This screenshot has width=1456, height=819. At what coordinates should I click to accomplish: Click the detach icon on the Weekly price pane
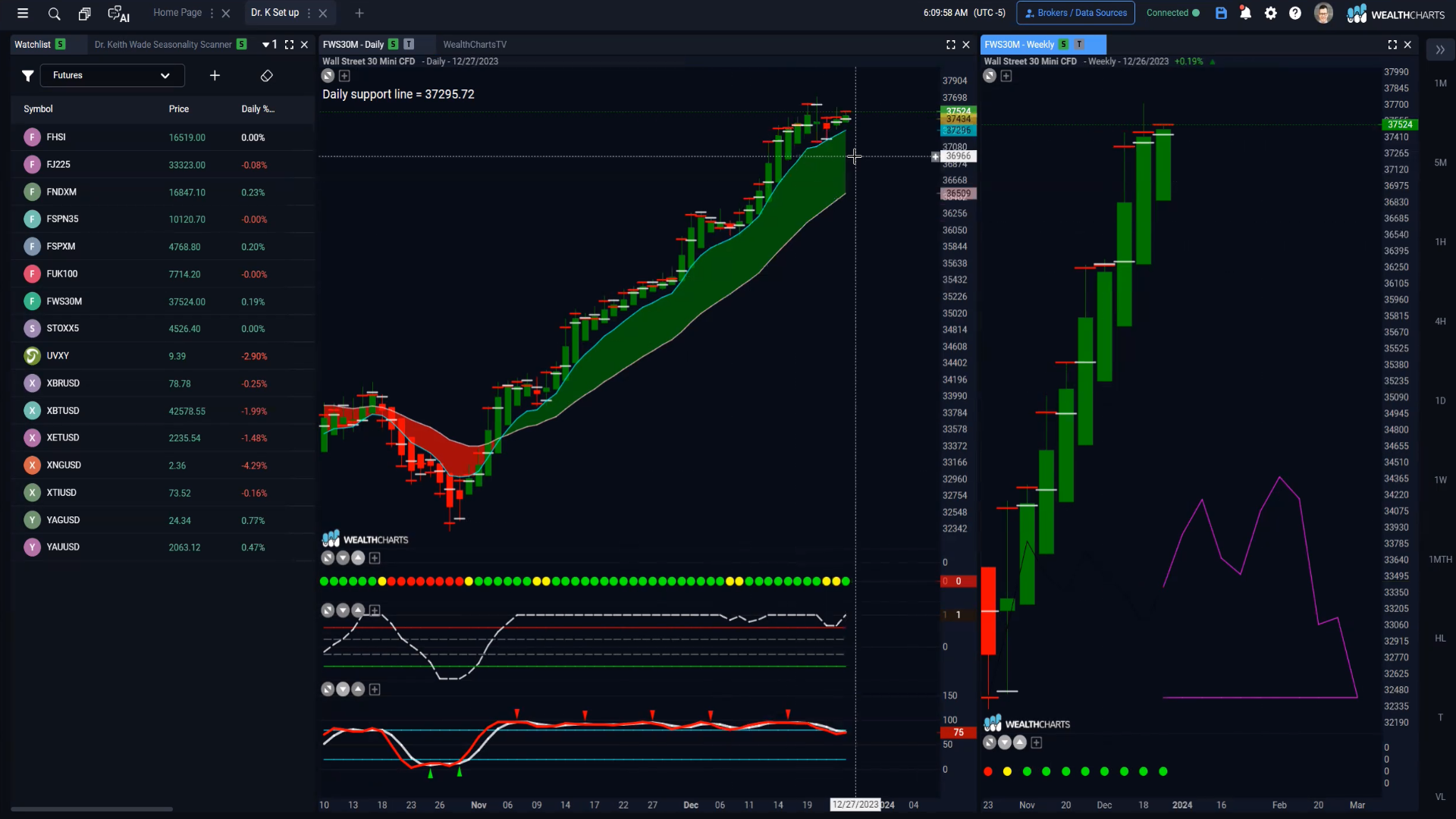pyautogui.click(x=990, y=76)
